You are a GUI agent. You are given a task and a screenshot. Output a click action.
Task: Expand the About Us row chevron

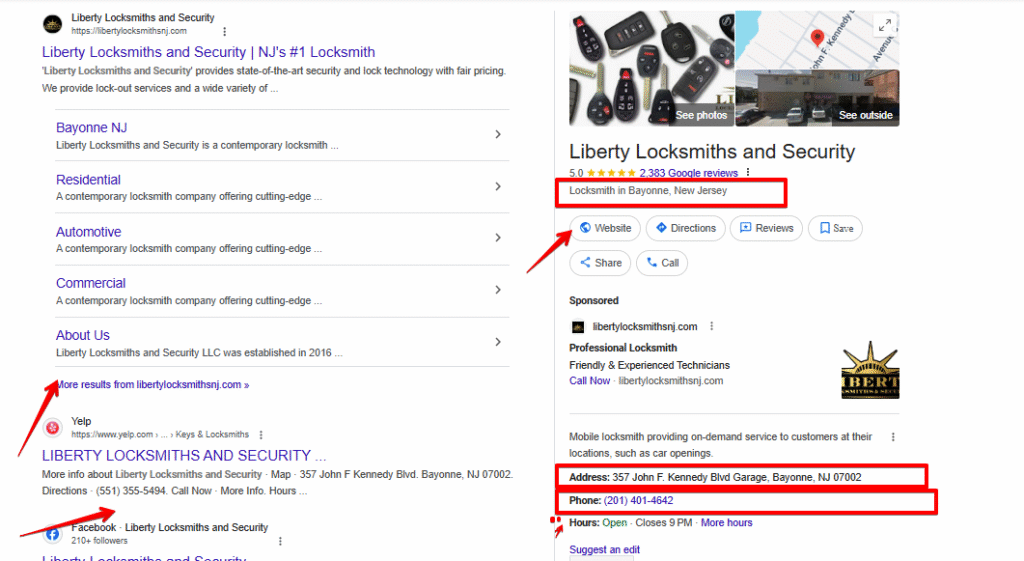coord(498,342)
